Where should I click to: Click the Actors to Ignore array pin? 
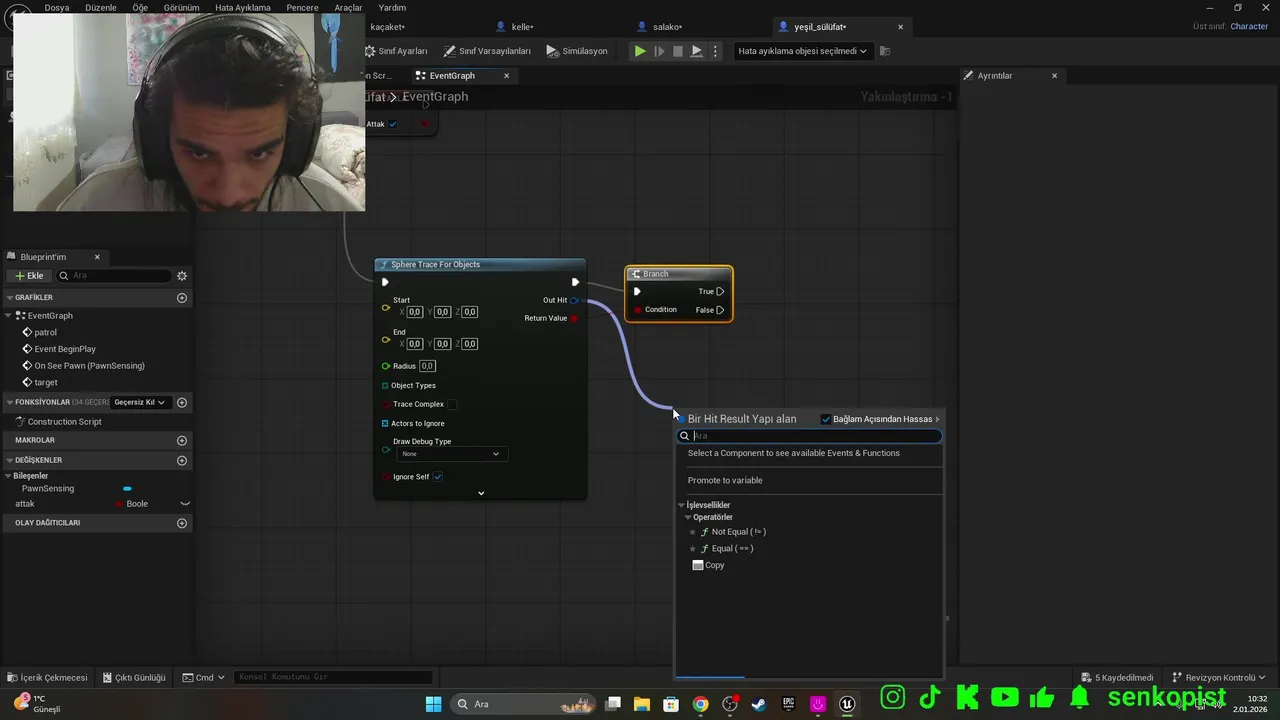[385, 424]
